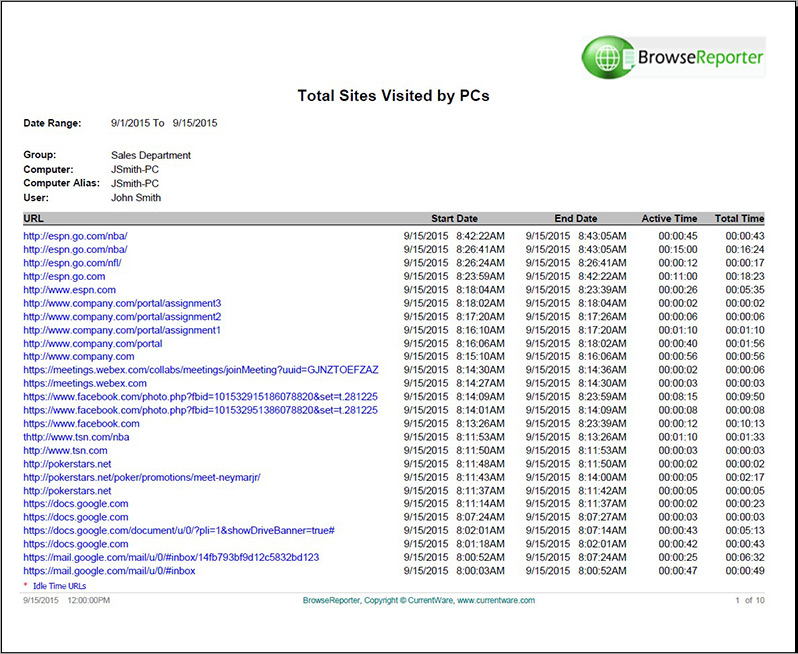
Task: Open the http://www.company.com link
Action: 79,356
